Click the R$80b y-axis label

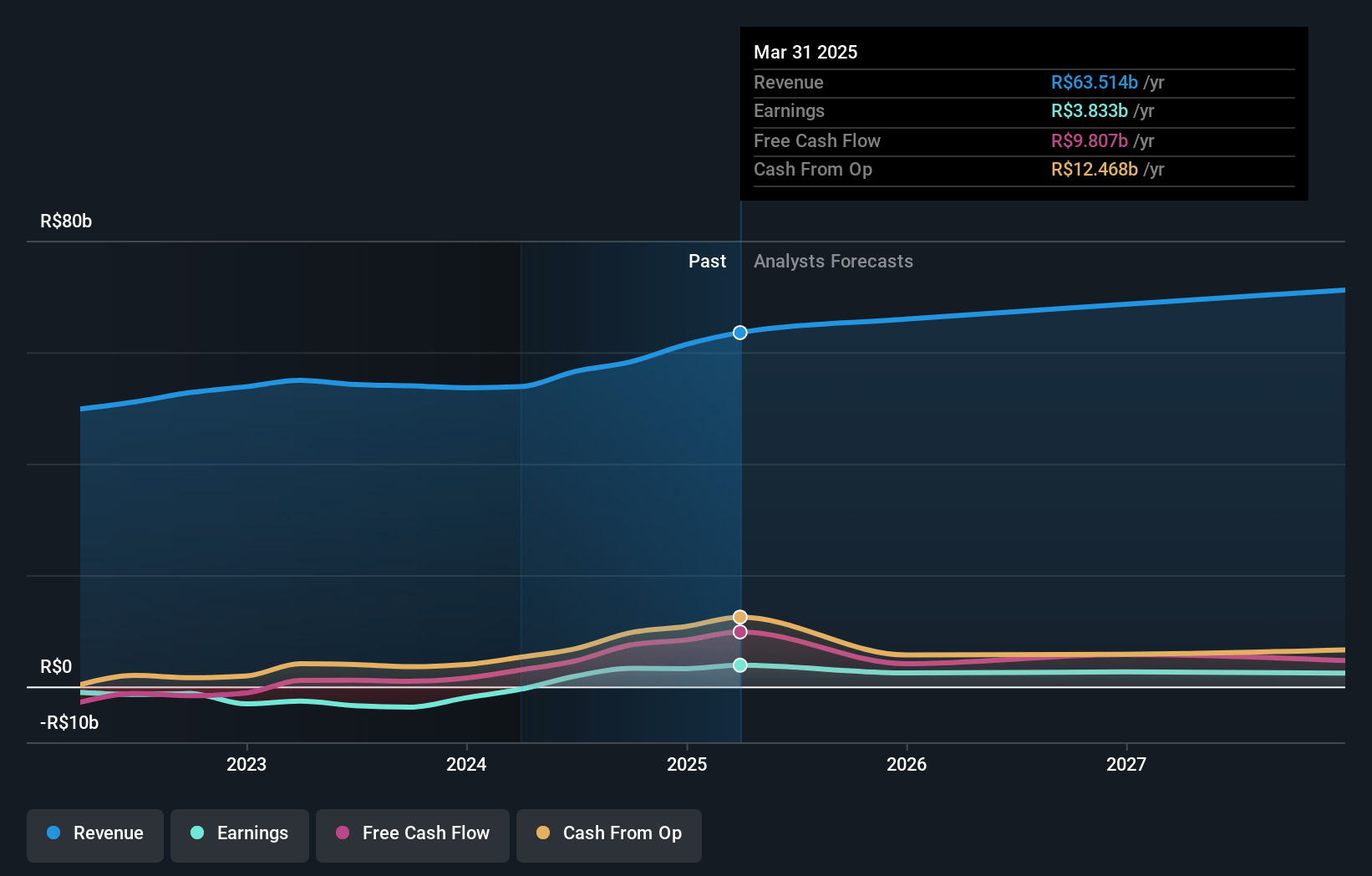(x=66, y=222)
